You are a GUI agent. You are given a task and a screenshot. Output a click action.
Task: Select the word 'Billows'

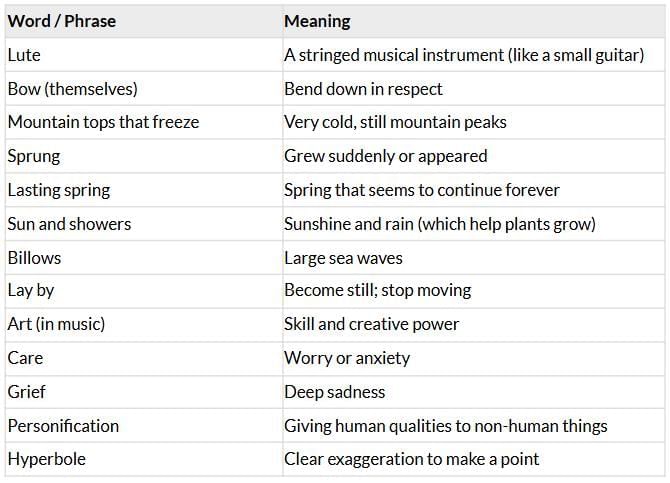pyautogui.click(x=34, y=257)
